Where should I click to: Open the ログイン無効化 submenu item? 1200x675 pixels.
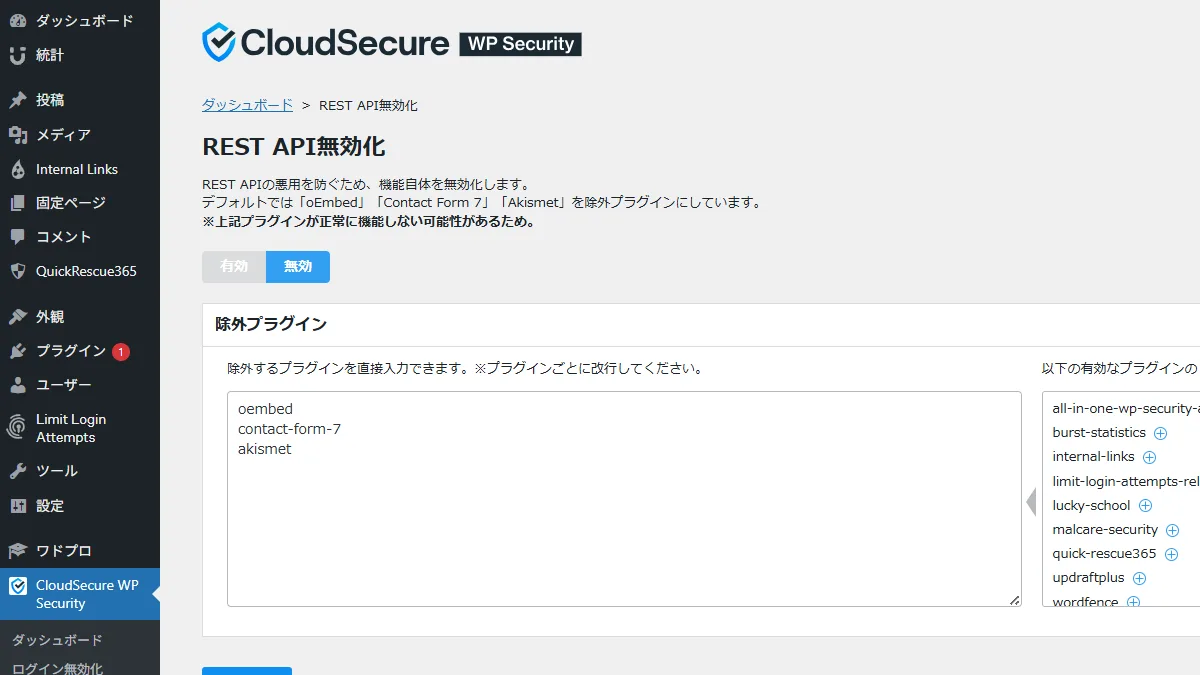pyautogui.click(x=57, y=668)
